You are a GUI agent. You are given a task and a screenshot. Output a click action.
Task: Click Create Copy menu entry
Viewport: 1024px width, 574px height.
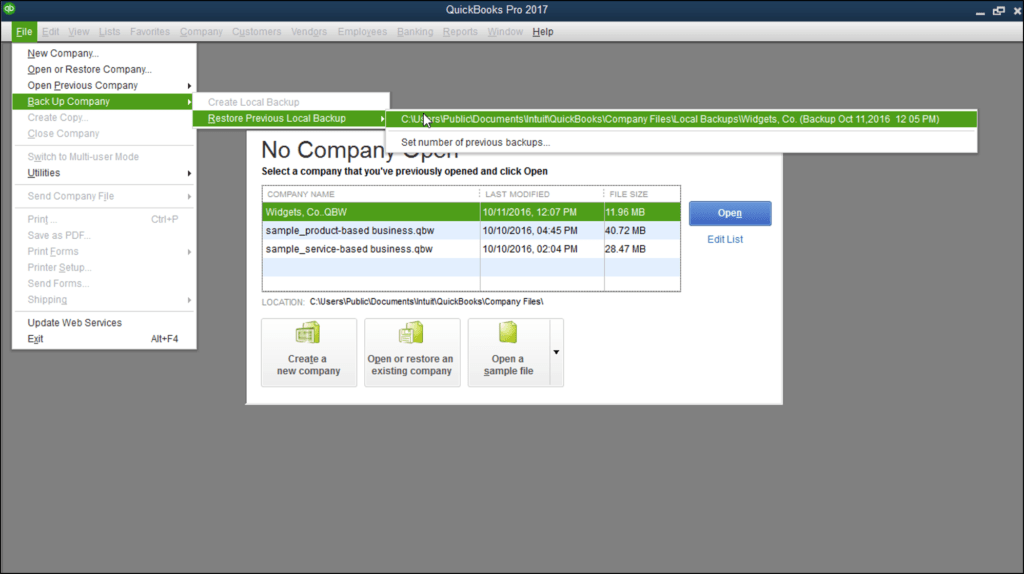click(x=104, y=118)
